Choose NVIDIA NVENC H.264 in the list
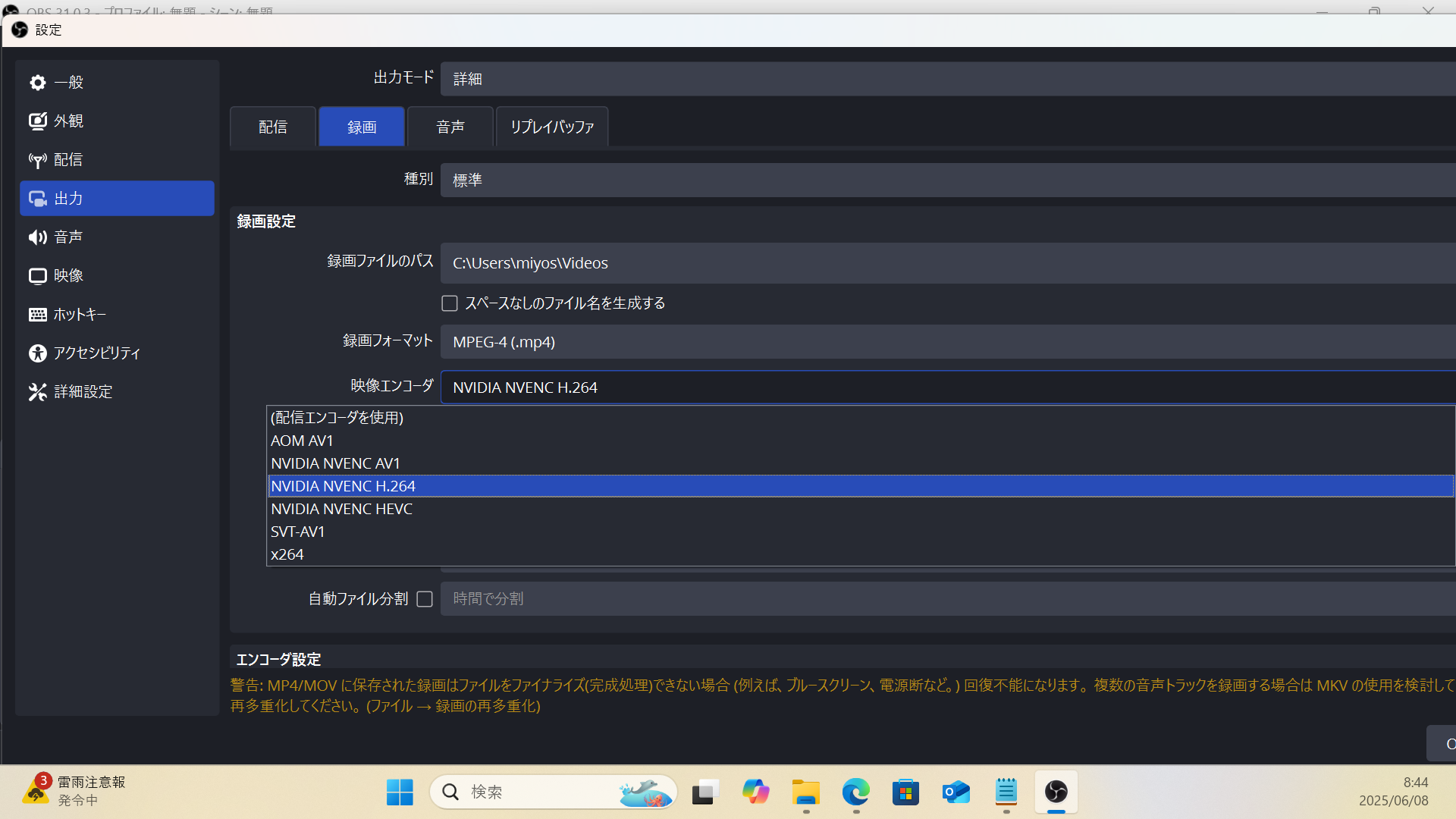Screen dimensions: 1456x819 861,486
